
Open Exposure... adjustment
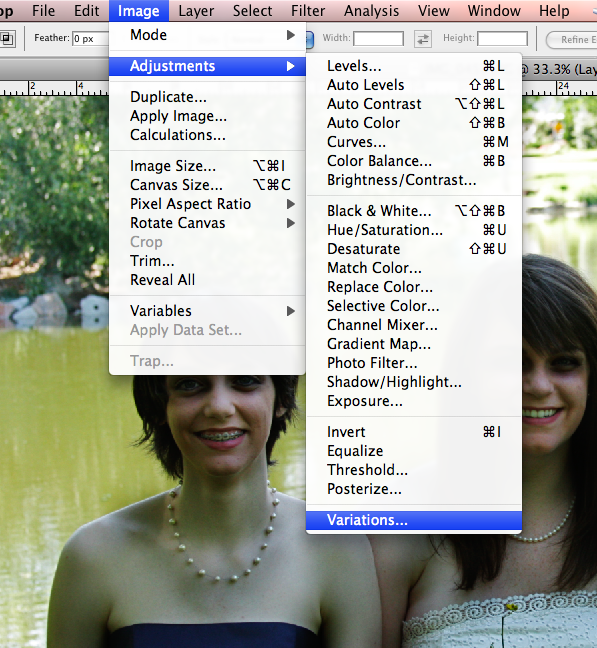pyautogui.click(x=414, y=401)
